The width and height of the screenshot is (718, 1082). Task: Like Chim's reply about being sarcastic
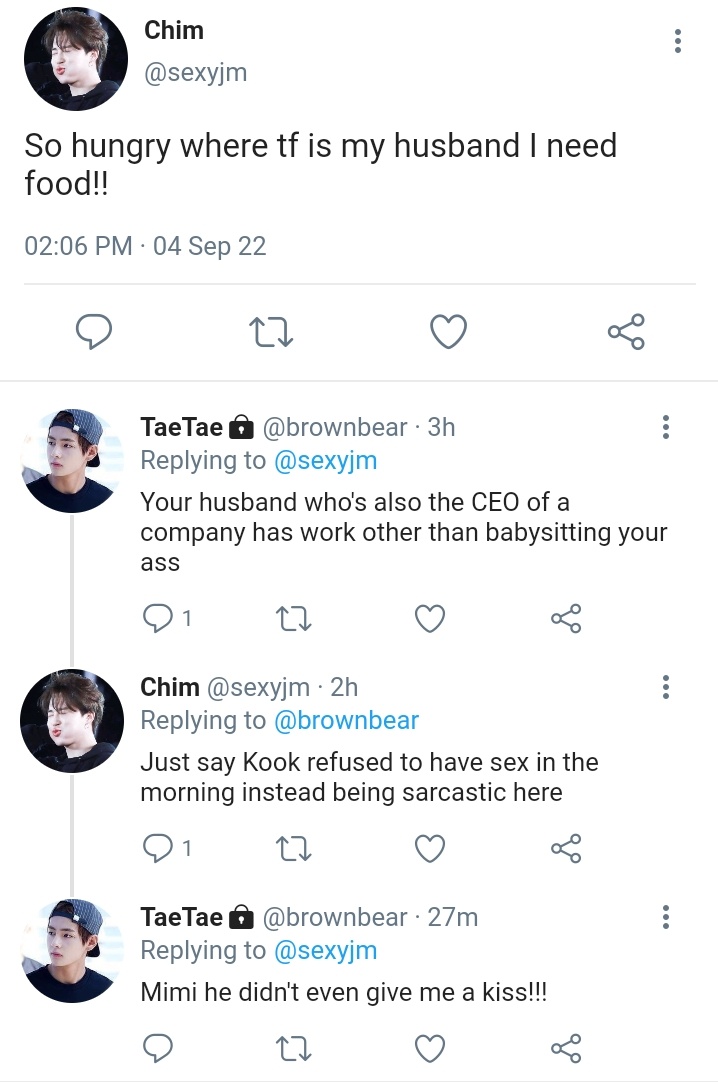tap(430, 849)
